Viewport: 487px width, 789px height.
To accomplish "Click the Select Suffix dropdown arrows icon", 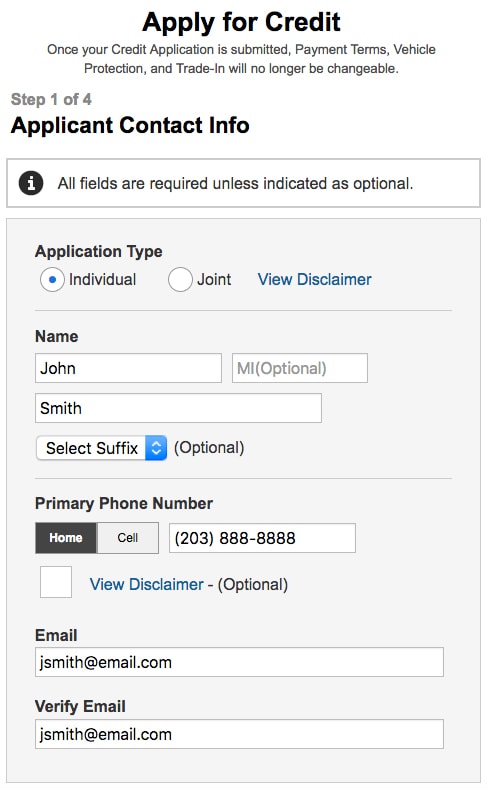I will coord(156,448).
